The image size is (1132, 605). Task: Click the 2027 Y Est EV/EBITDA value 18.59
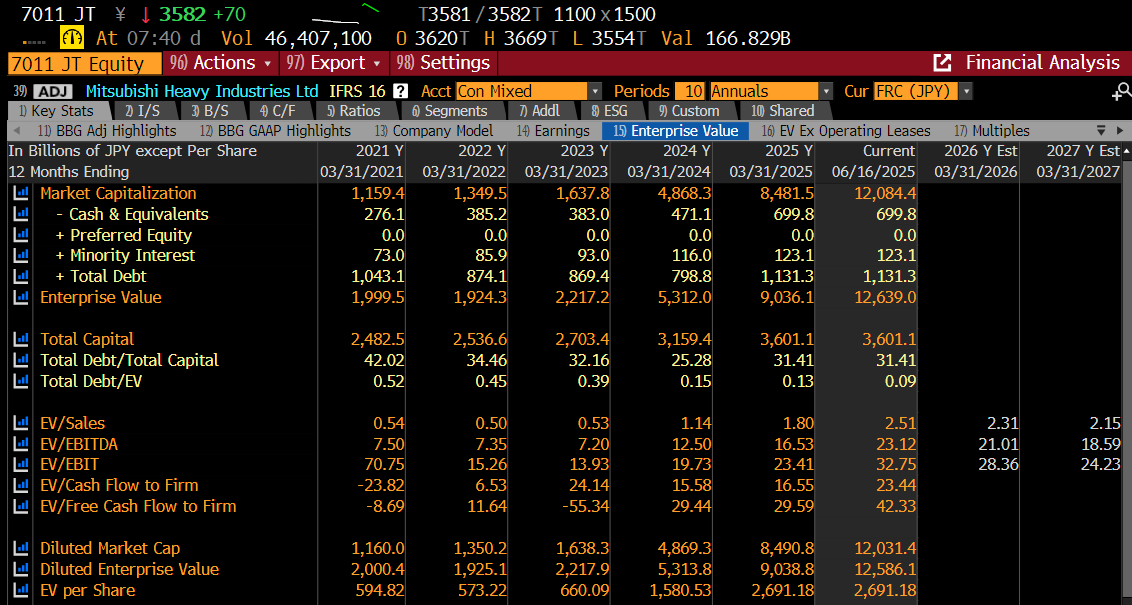1100,444
